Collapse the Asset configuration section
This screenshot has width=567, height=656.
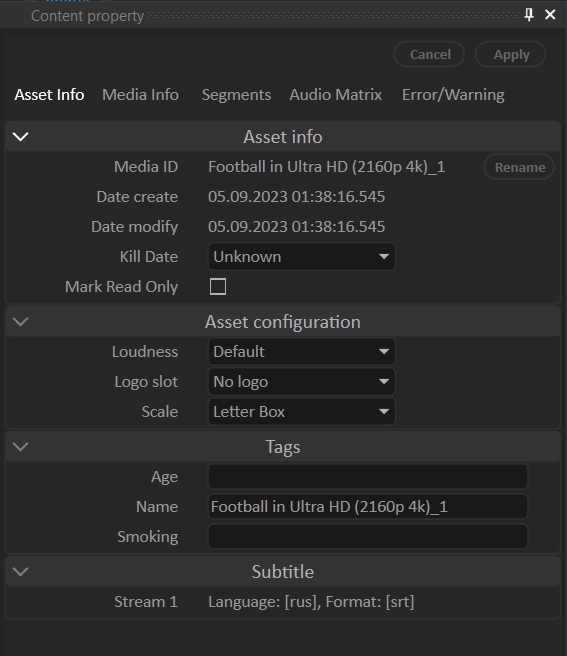(x=21, y=322)
